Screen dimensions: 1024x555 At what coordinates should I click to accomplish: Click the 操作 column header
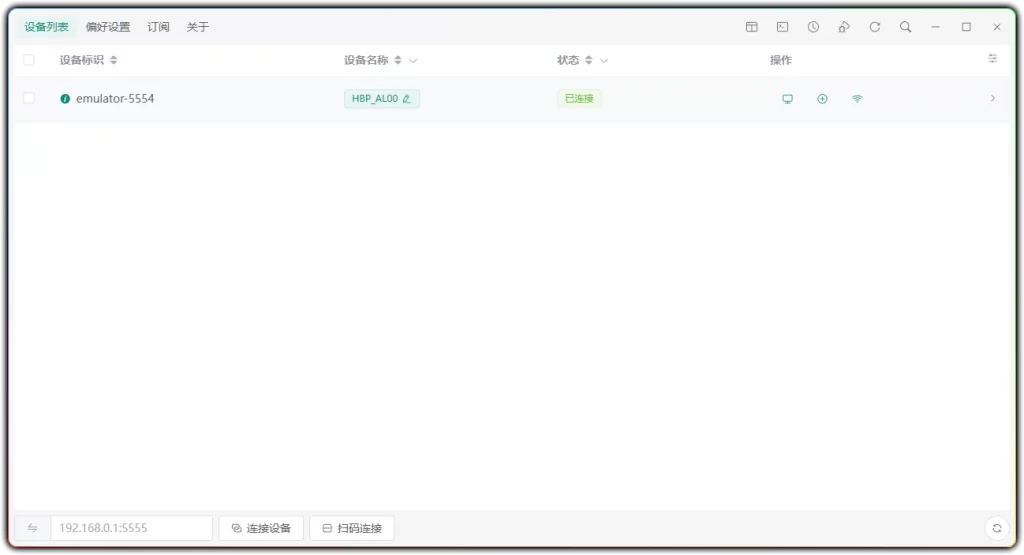(780, 60)
